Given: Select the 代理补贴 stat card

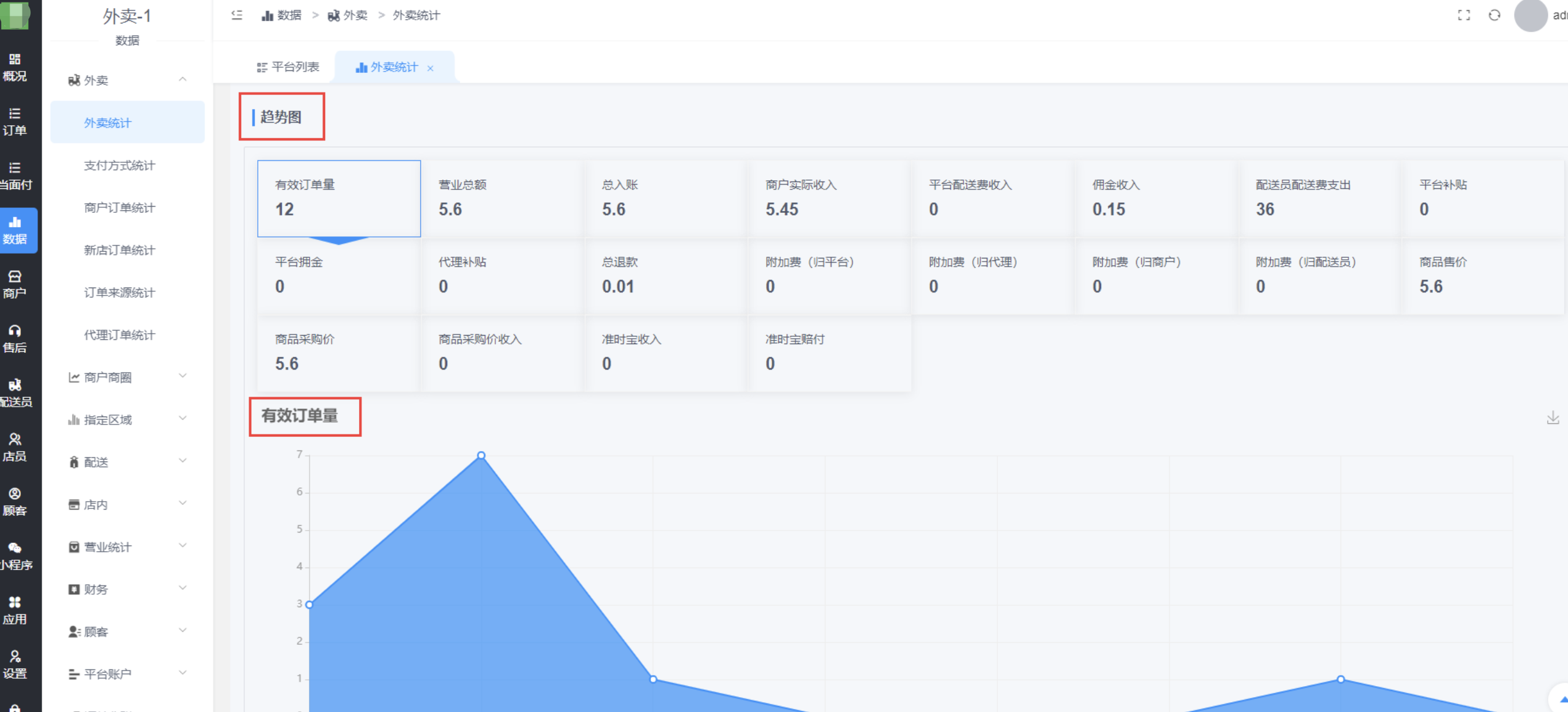Looking at the screenshot, I should [502, 276].
